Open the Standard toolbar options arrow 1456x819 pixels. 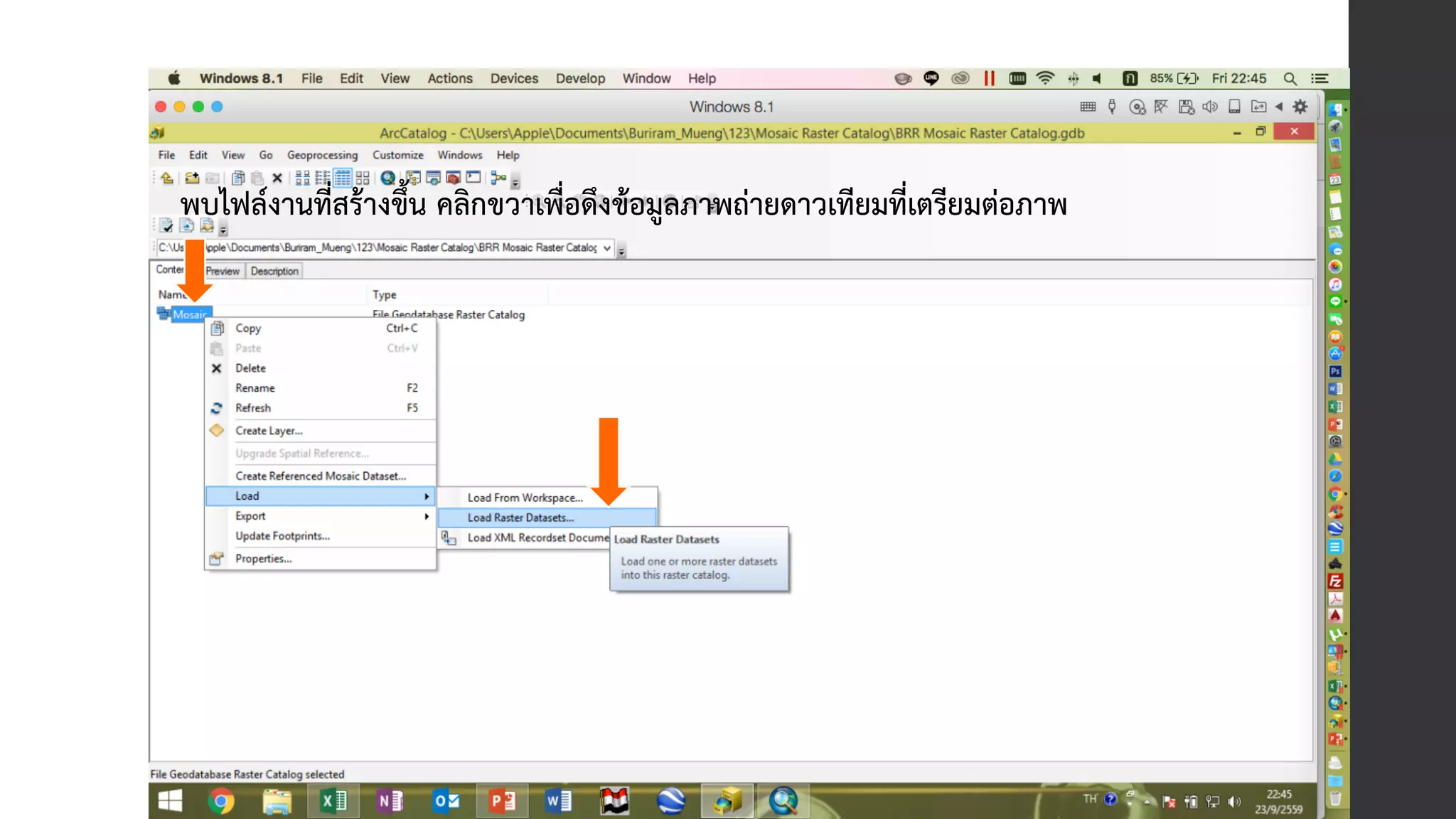pyautogui.click(x=515, y=183)
